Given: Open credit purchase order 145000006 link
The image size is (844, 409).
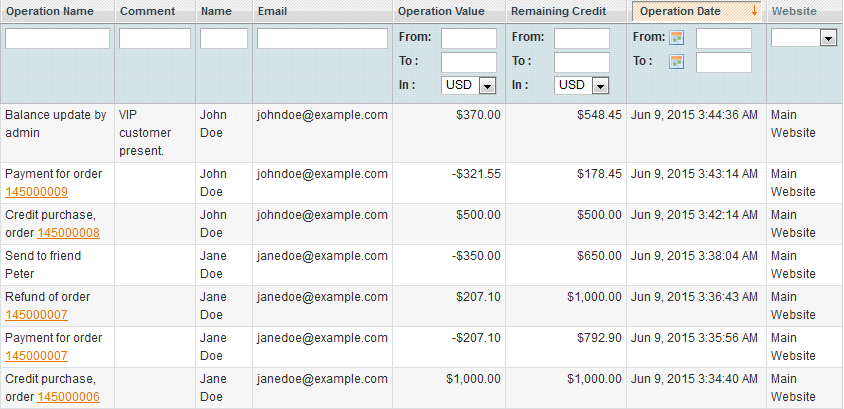Looking at the screenshot, I should point(68,397).
